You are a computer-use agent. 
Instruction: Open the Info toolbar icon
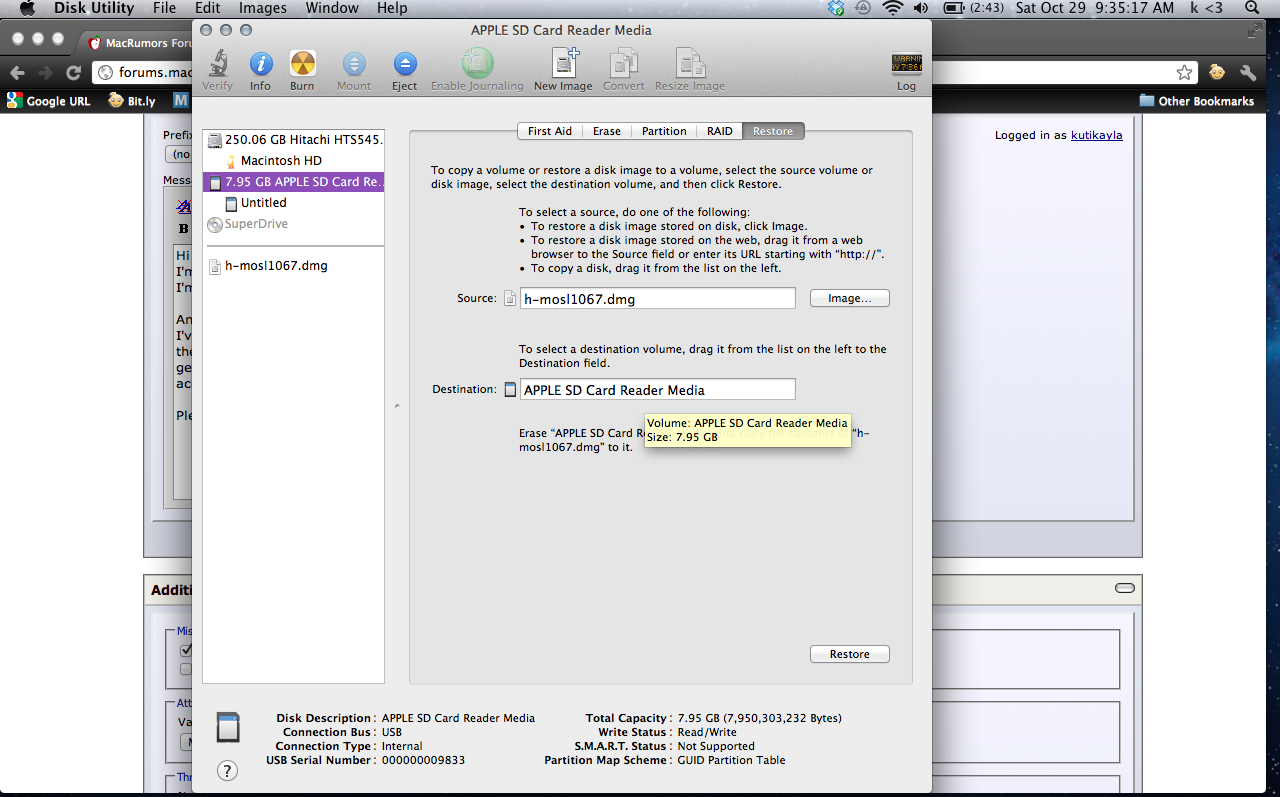click(260, 65)
